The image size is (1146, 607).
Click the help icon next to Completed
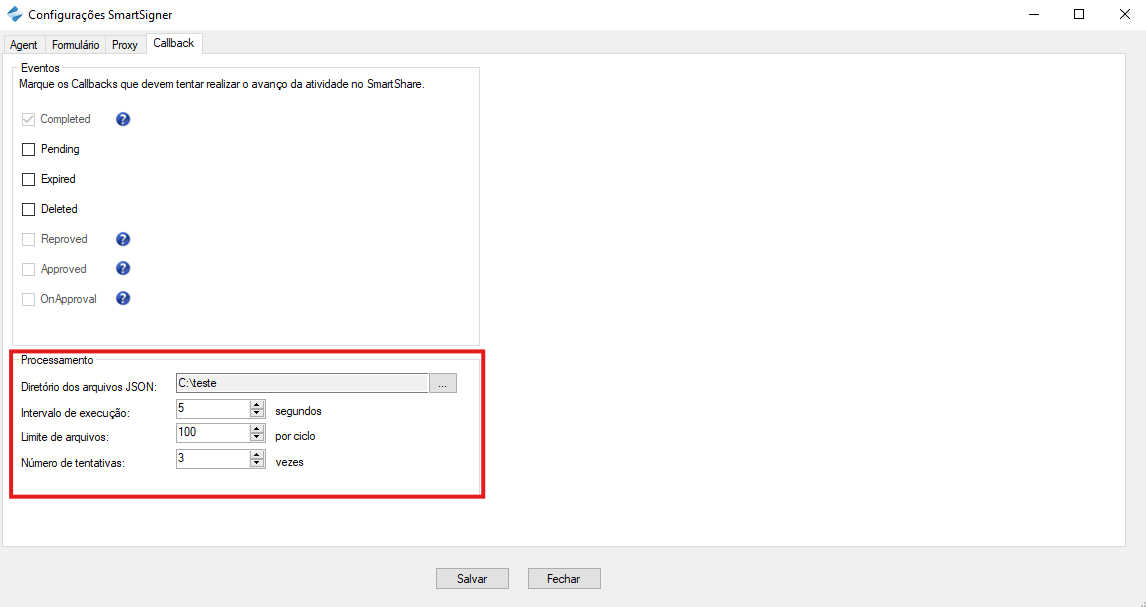[x=123, y=119]
